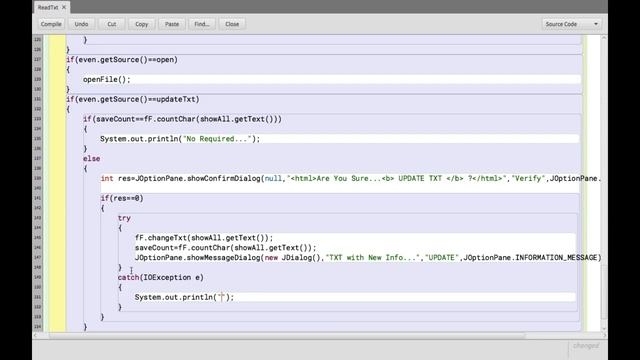
Task: Open the Source Code view dropdown
Action: (571, 24)
